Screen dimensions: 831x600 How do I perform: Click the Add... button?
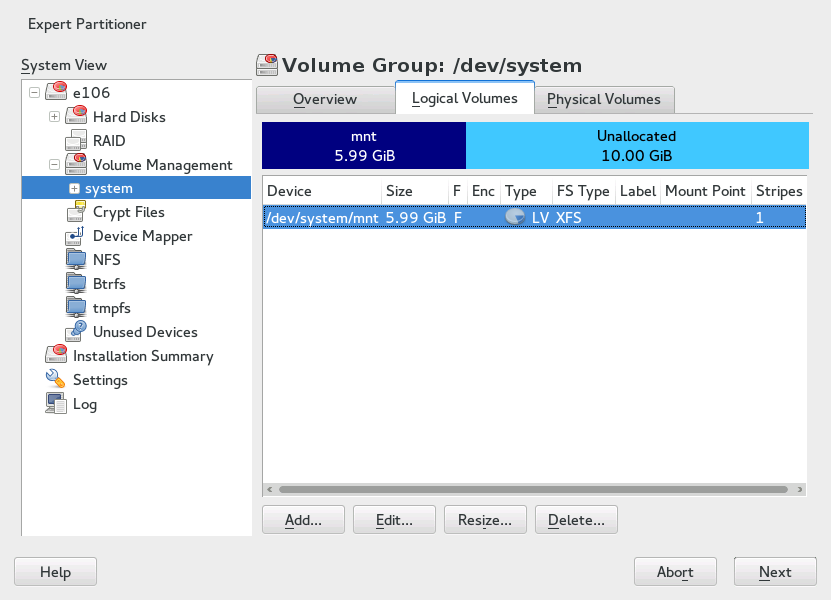tap(303, 520)
